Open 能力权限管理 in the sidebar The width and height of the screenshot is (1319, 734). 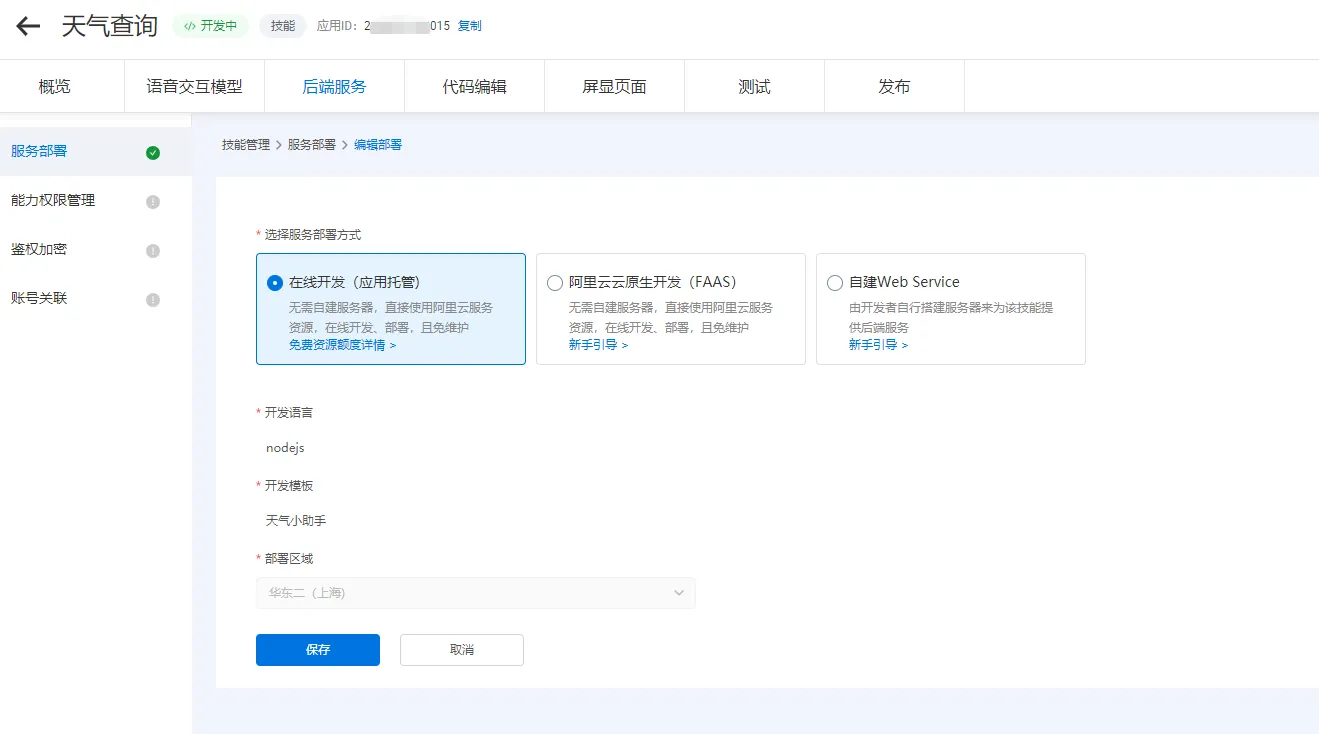point(96,201)
